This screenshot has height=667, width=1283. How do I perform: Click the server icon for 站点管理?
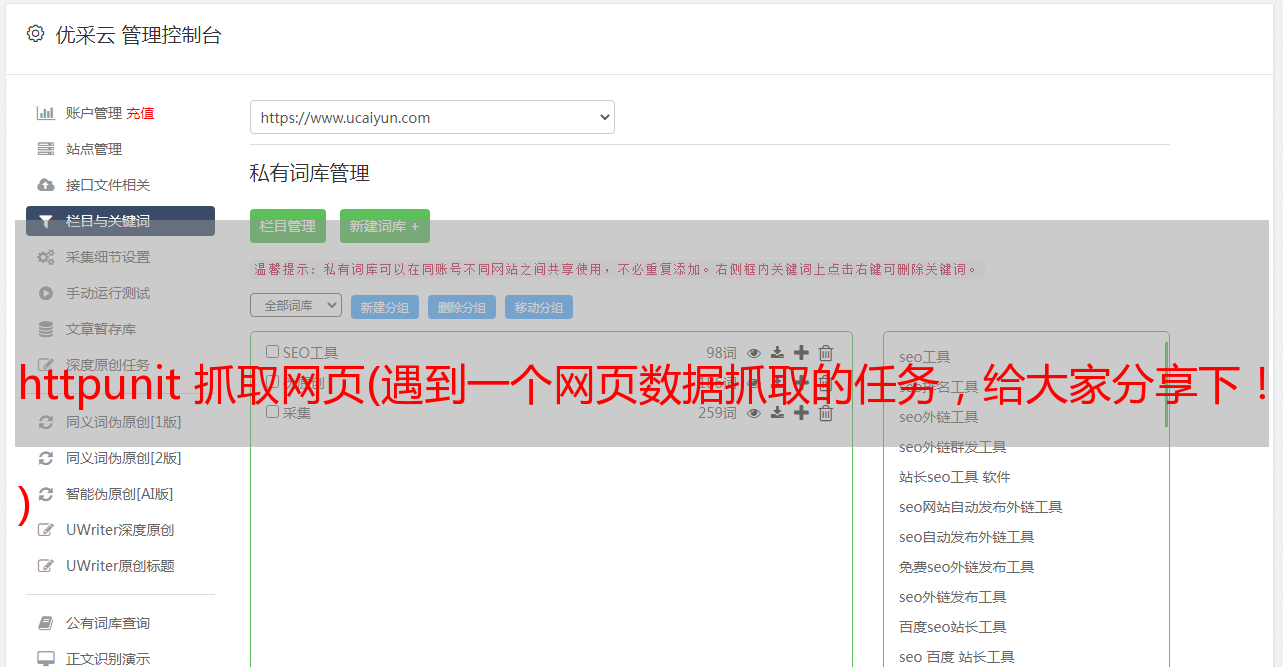coord(45,149)
